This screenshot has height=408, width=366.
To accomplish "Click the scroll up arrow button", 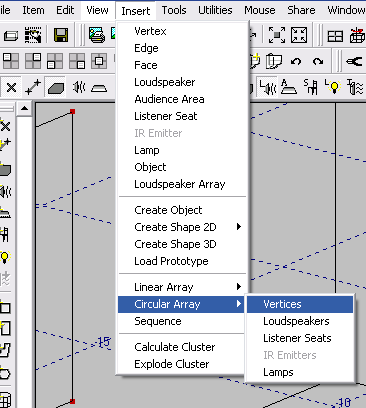I will (x=24, y=108).
